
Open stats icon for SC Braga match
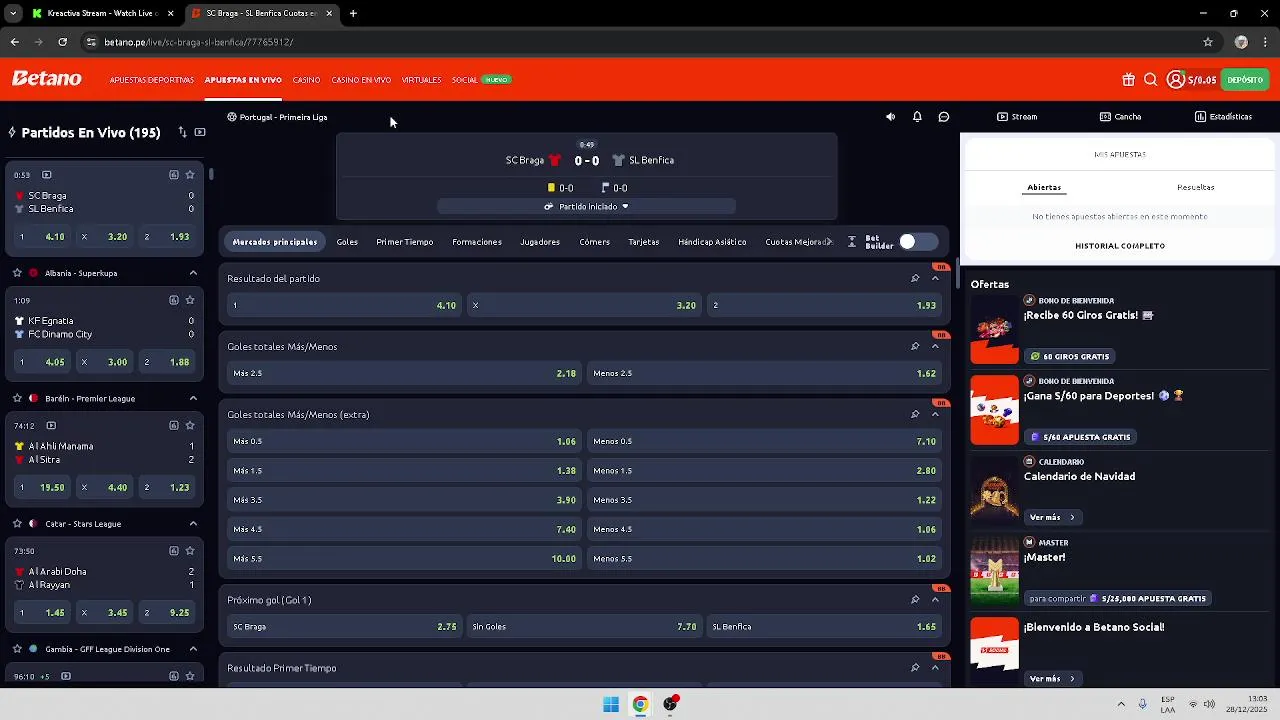(x=174, y=175)
